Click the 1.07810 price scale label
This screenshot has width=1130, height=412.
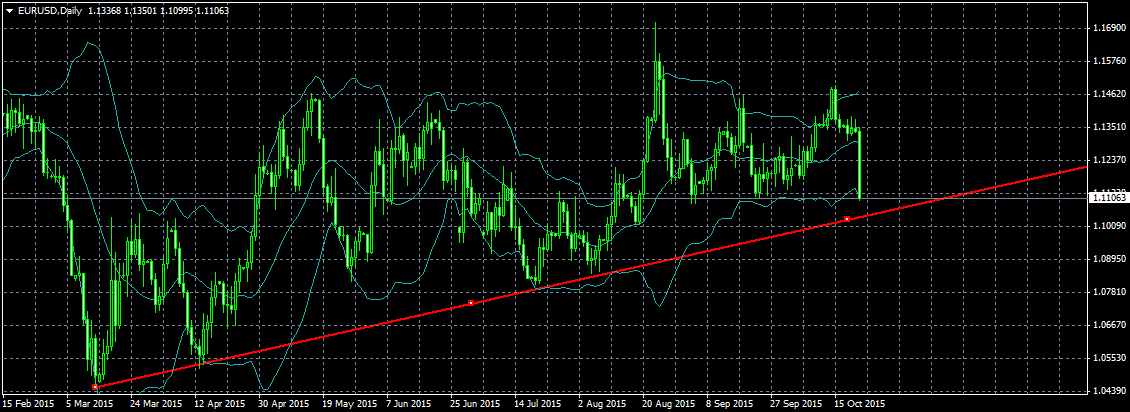(1108, 292)
